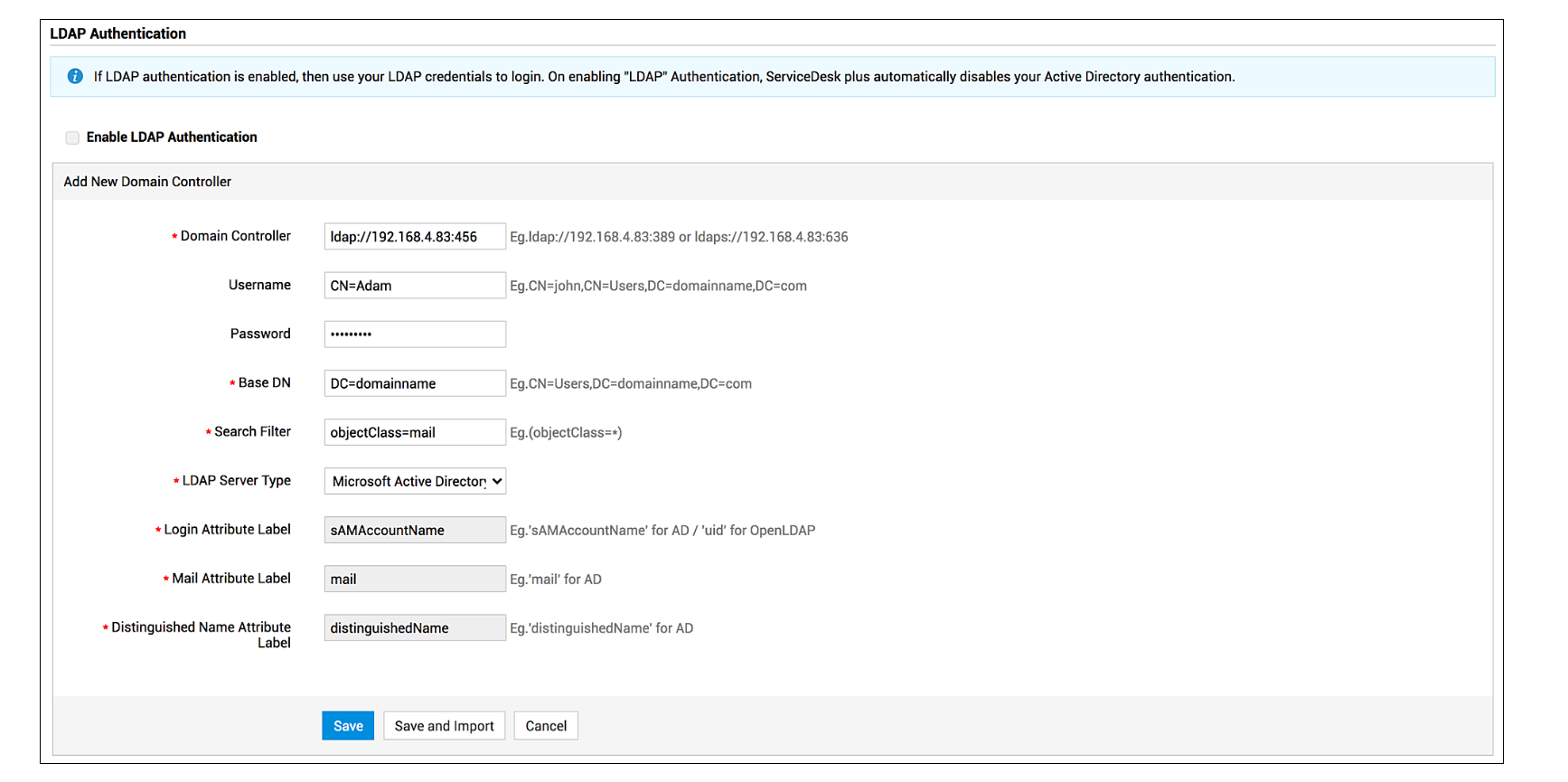The height and width of the screenshot is (782, 1568).
Task: Click the Distinguished Name Attribute Label field
Action: coord(415,627)
